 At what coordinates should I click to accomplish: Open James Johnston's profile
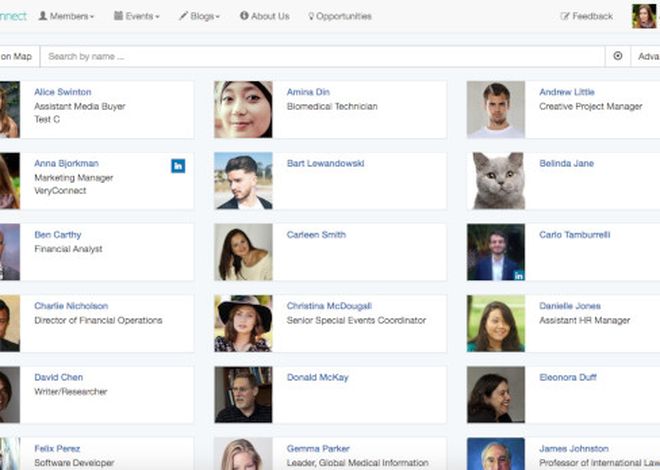coord(574,449)
